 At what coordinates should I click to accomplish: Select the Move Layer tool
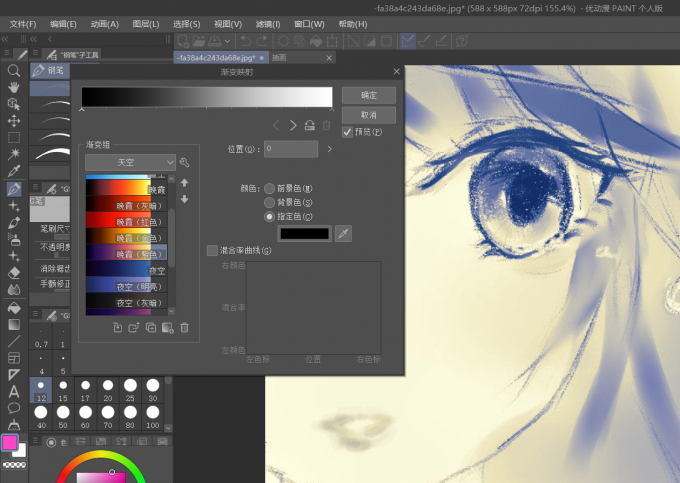point(14,121)
